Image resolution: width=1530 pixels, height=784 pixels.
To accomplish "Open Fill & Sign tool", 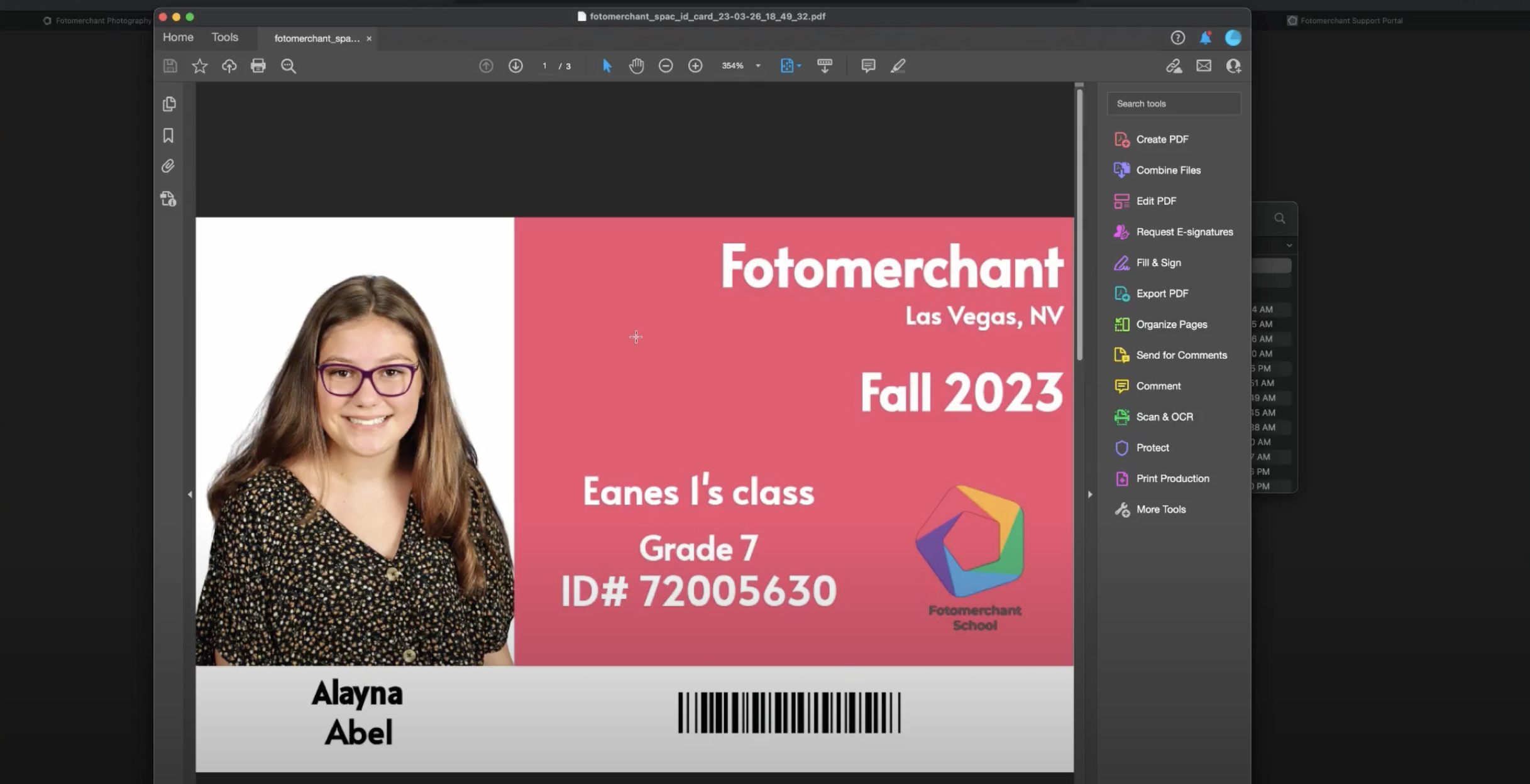I will (x=1148, y=263).
